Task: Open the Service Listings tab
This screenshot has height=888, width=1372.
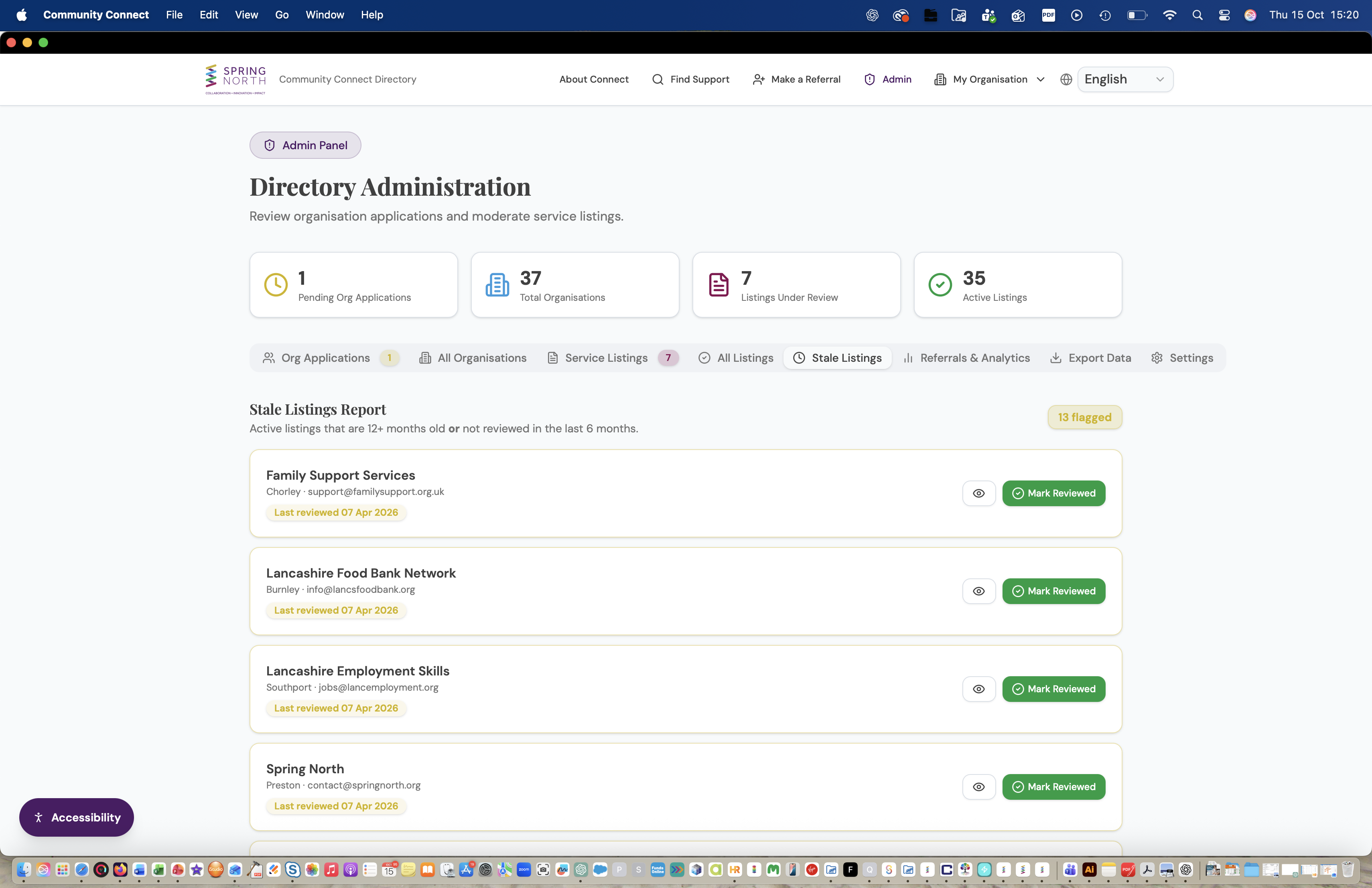Action: point(612,358)
